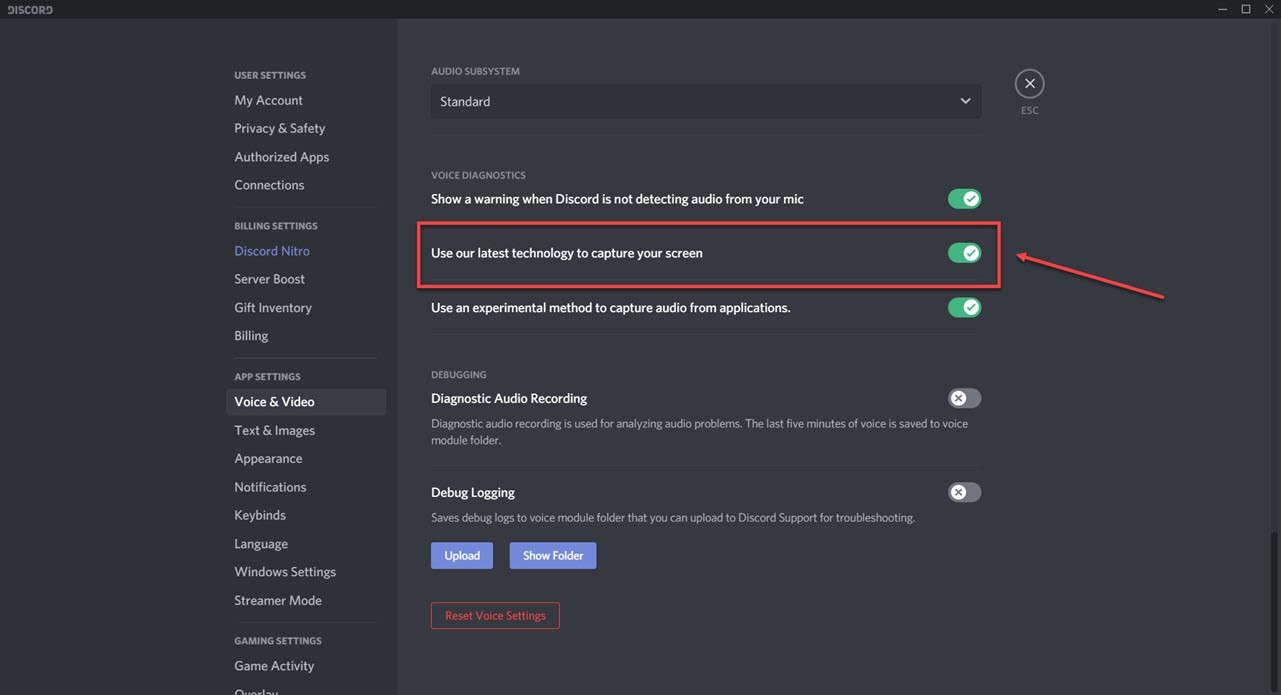Click the Gaming Settings sidebar heading
The height and width of the screenshot is (695, 1281).
click(x=278, y=641)
